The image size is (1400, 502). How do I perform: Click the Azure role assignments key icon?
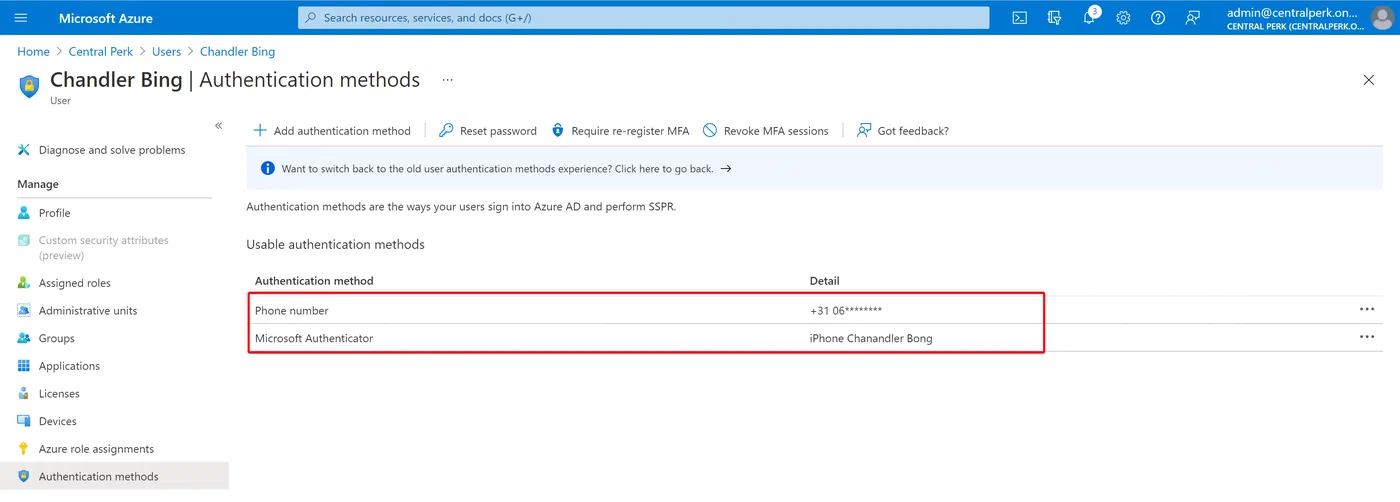pyautogui.click(x=24, y=449)
